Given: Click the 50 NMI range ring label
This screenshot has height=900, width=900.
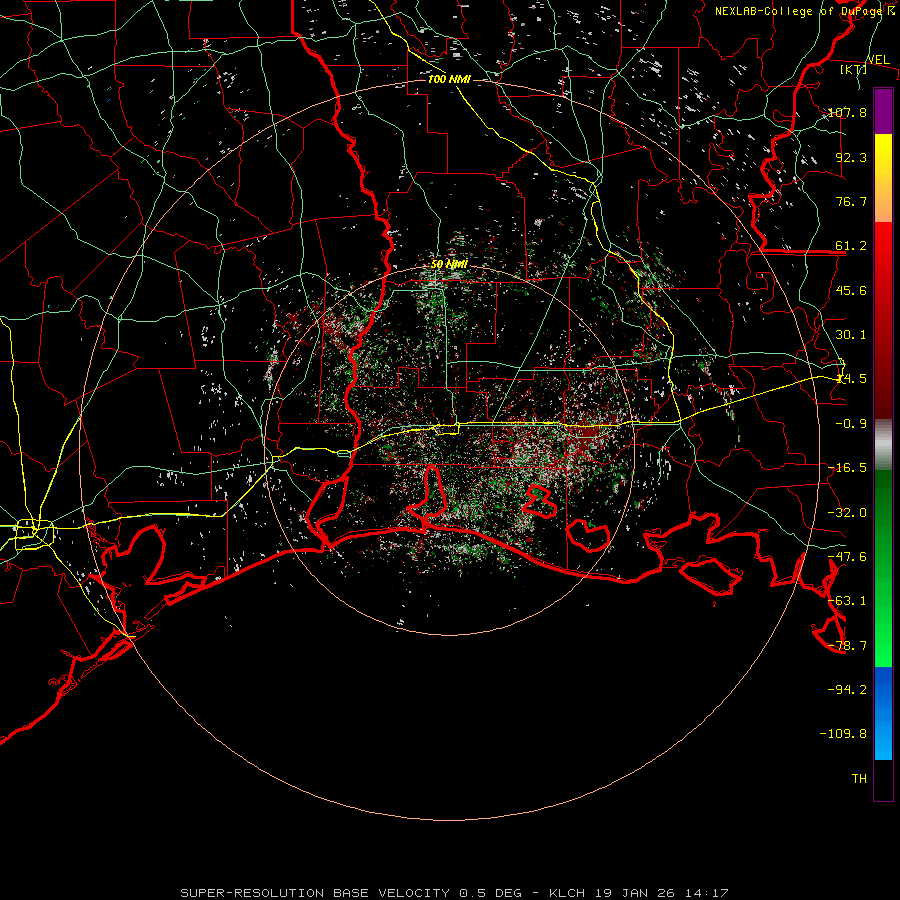Looking at the screenshot, I should [x=449, y=265].
